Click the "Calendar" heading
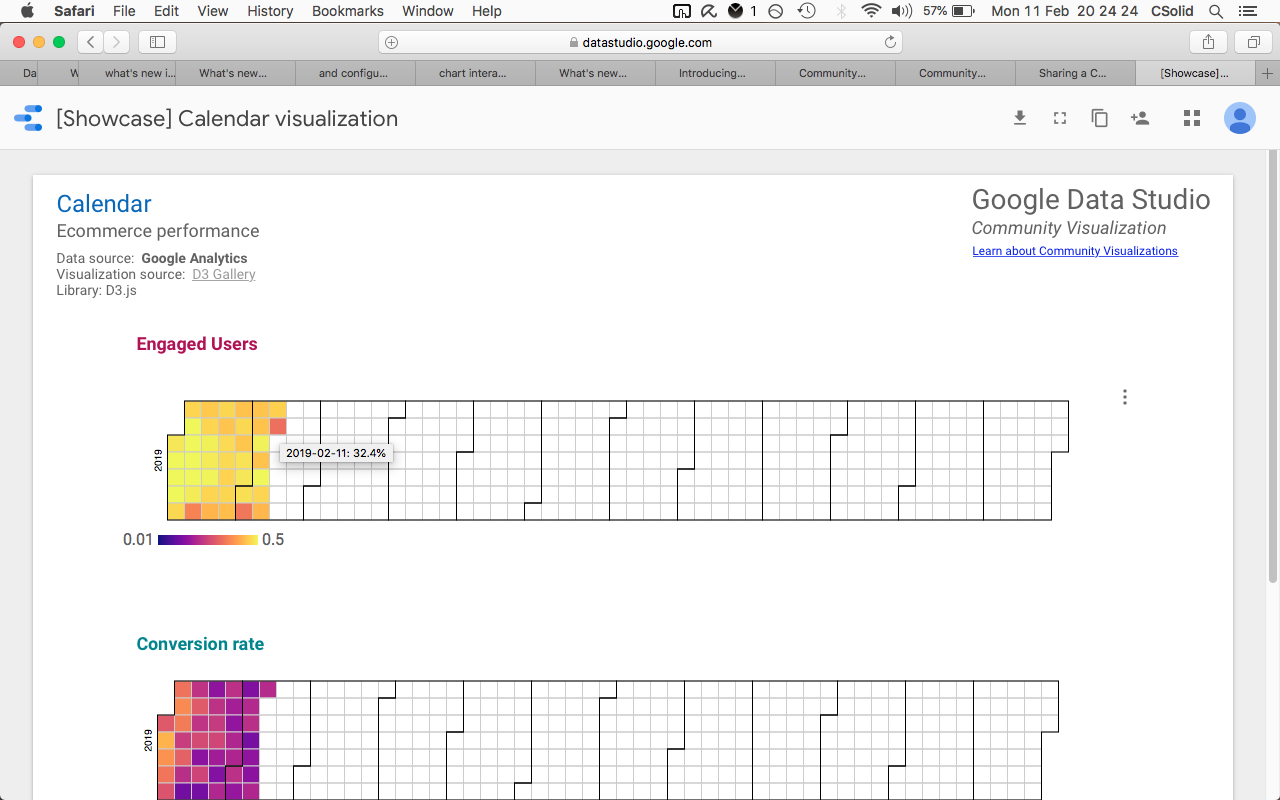Viewport: 1280px width, 800px height. click(x=104, y=204)
